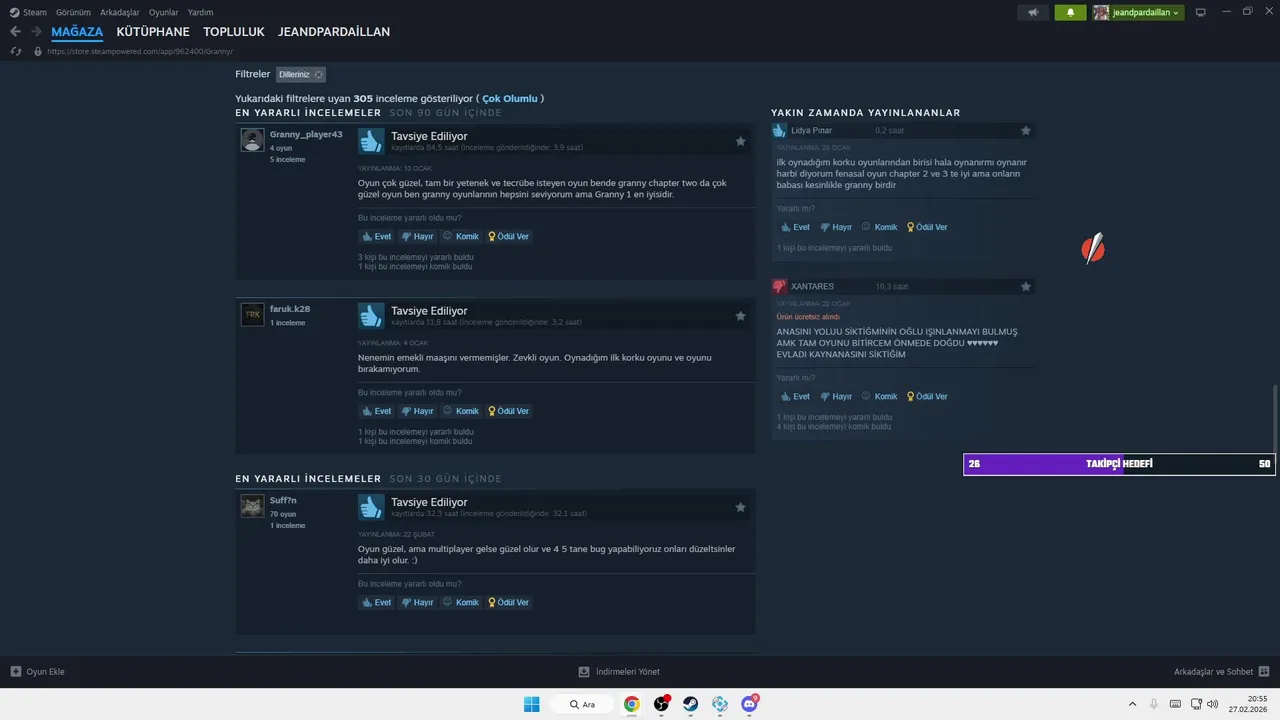Go back with the left arrow
This screenshot has height=720, width=1280.
(x=15, y=32)
